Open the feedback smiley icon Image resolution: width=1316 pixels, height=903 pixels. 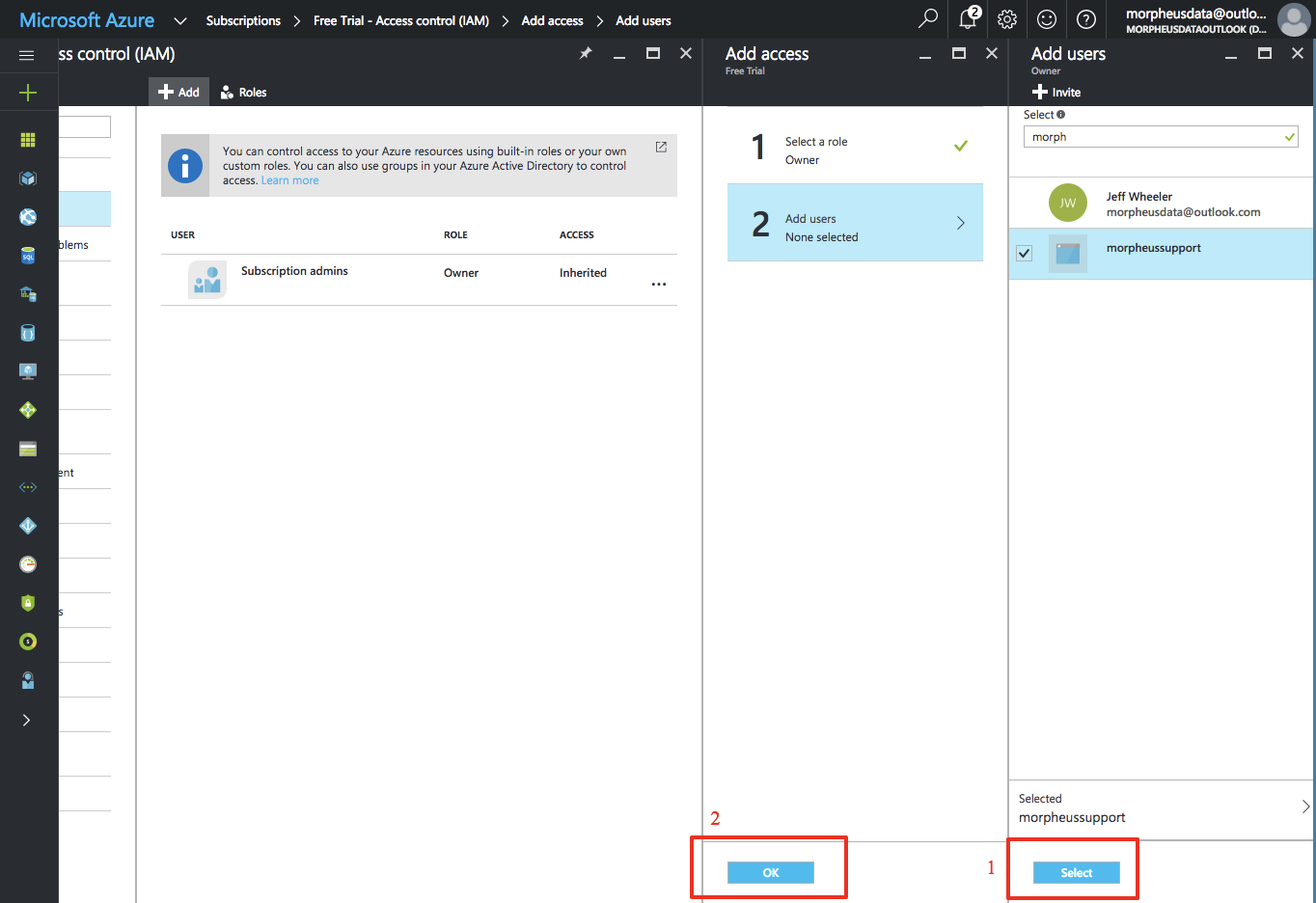click(1047, 19)
